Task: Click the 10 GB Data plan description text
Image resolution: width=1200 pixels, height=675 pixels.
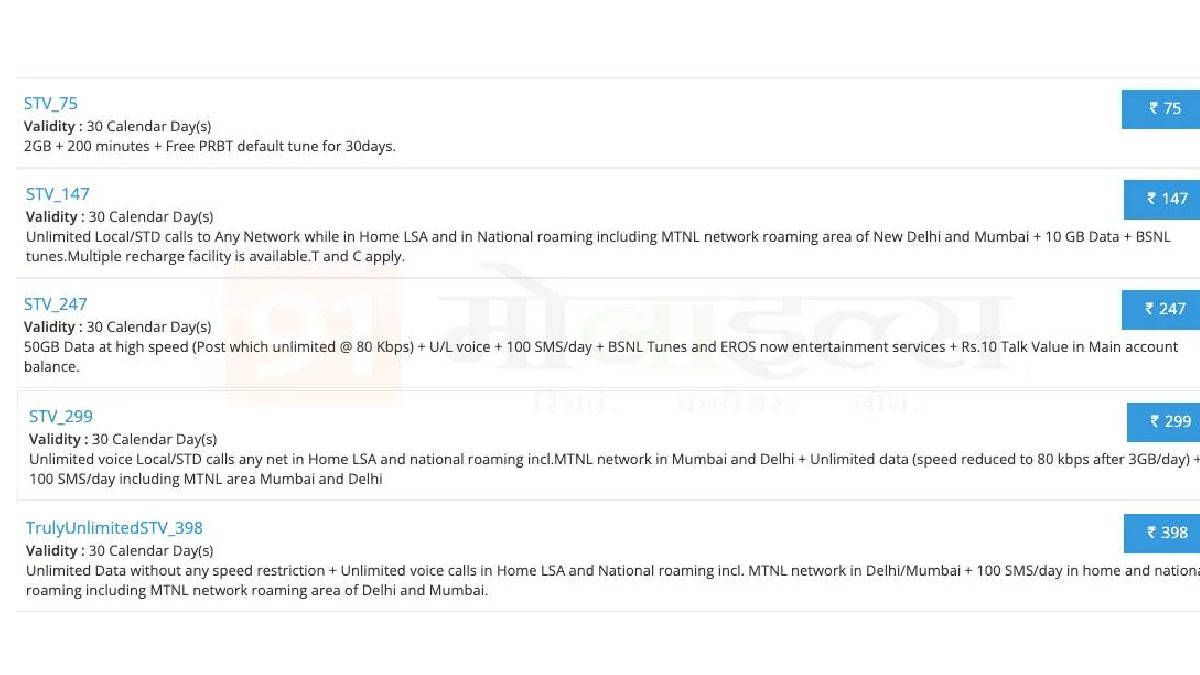Action: pos(598,247)
